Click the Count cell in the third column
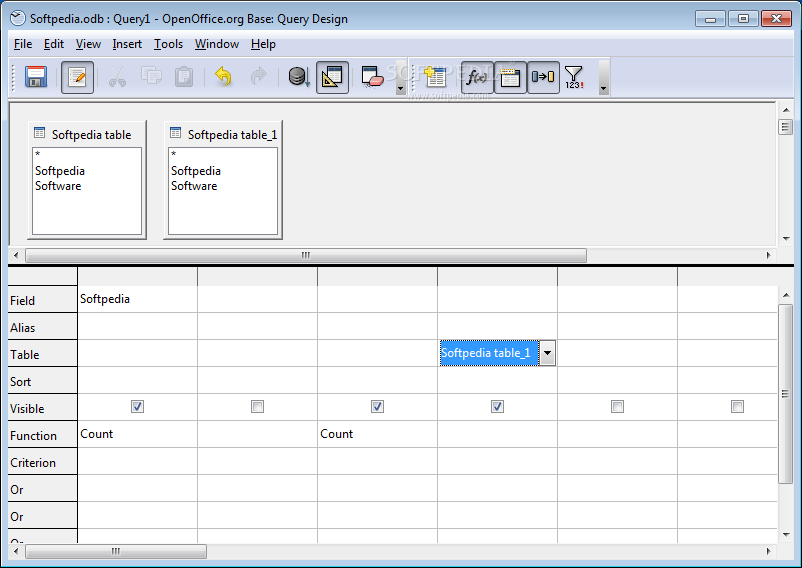This screenshot has width=802, height=568. [x=377, y=434]
